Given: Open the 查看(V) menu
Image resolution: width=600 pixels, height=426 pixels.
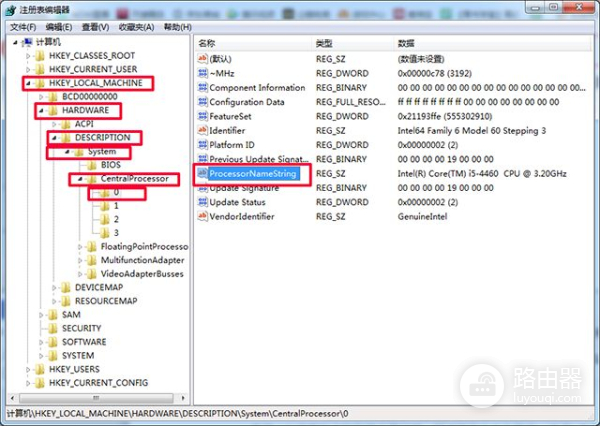Looking at the screenshot, I should tap(95, 27).
